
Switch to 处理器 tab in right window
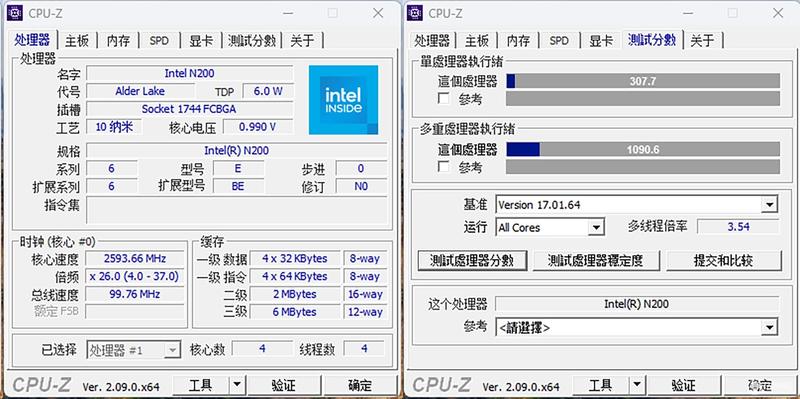coord(432,41)
